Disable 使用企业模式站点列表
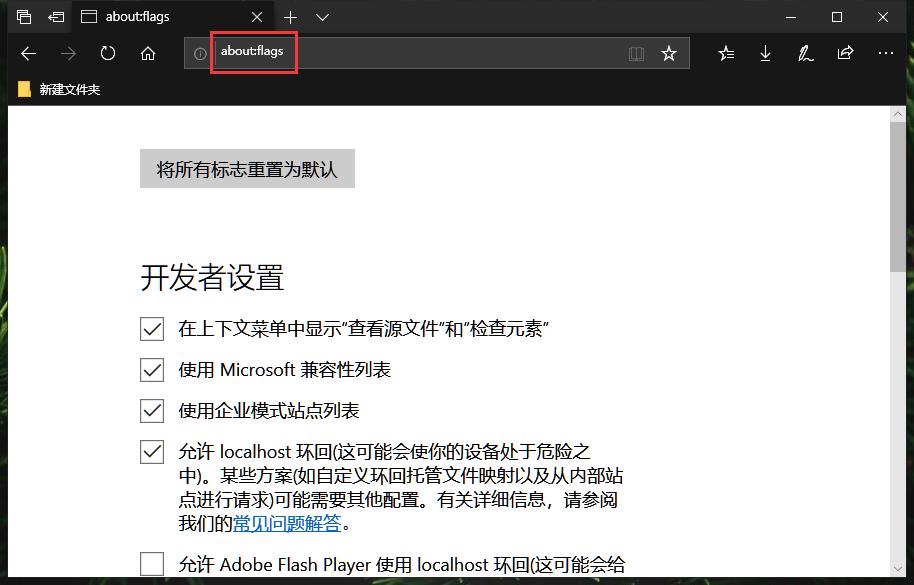The width and height of the screenshot is (914, 585). (151, 410)
